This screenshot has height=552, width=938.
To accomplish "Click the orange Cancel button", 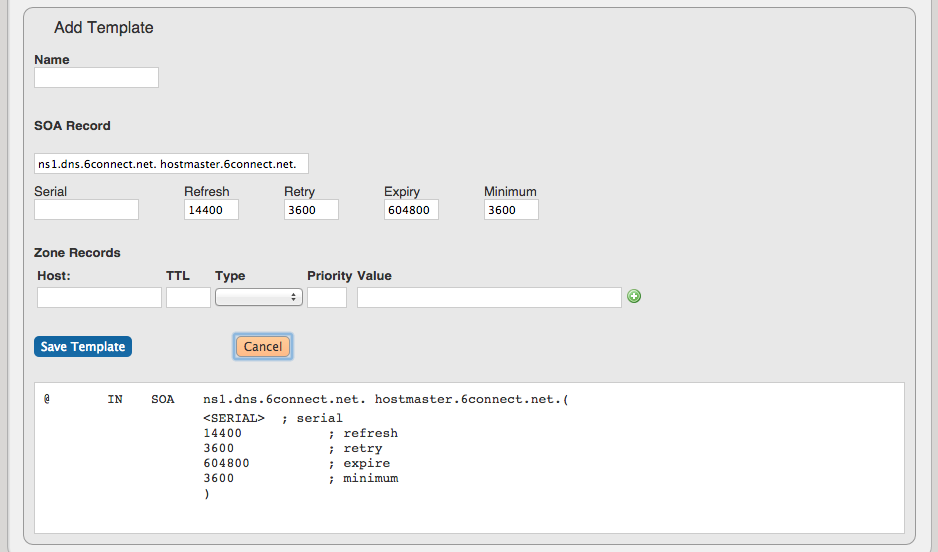I will (x=263, y=347).
